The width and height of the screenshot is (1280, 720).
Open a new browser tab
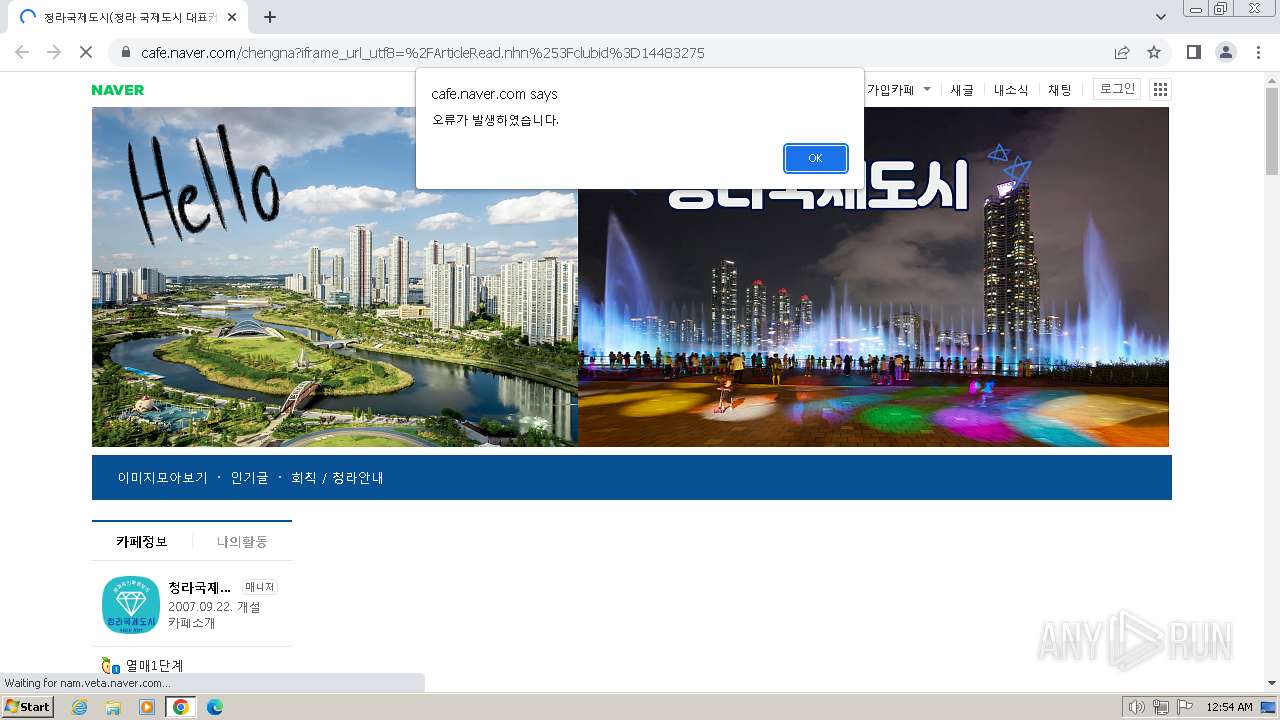tap(270, 17)
